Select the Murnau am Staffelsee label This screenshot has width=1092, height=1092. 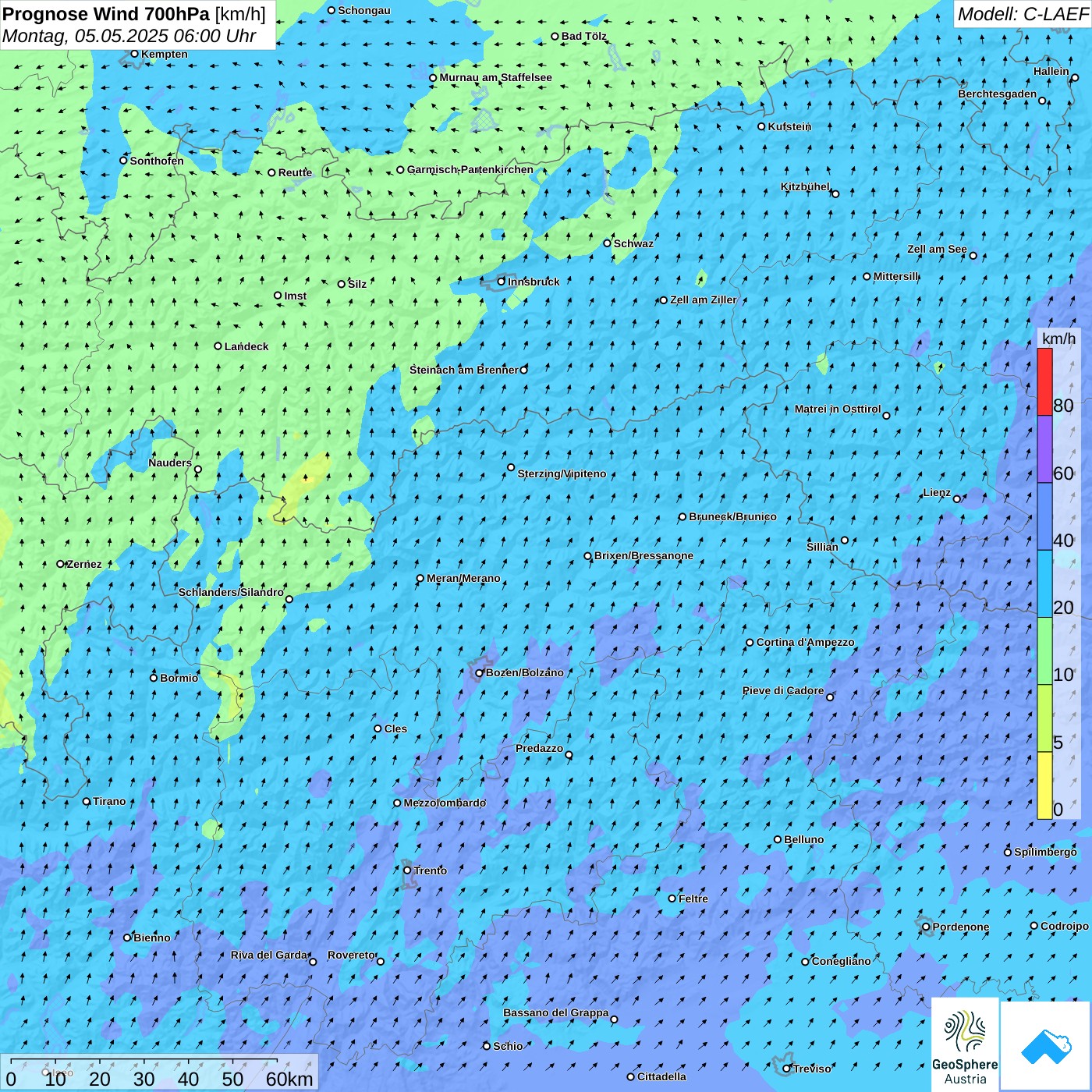495,77
